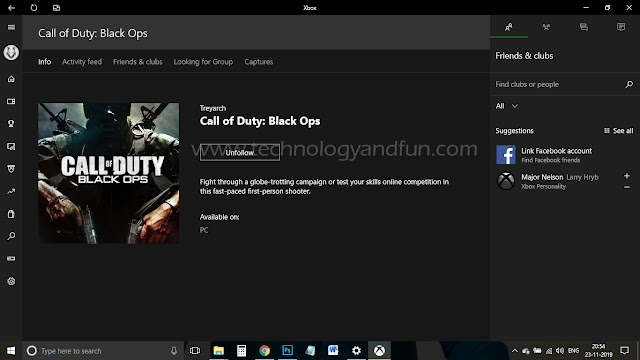Click the title bar view icon beside refresh
This screenshot has height=360, width=640.
click(x=56, y=8)
